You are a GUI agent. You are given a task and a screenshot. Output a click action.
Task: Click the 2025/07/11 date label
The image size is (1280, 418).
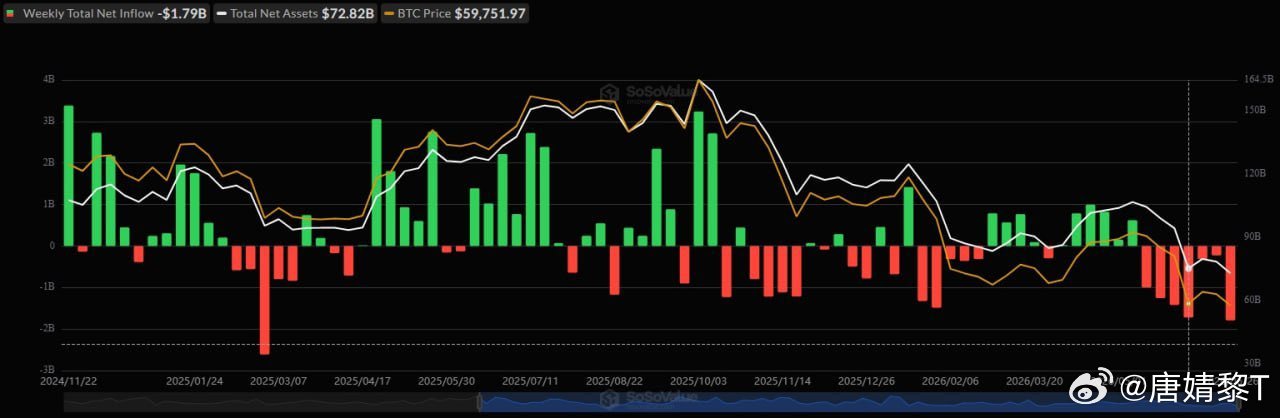coord(530,381)
